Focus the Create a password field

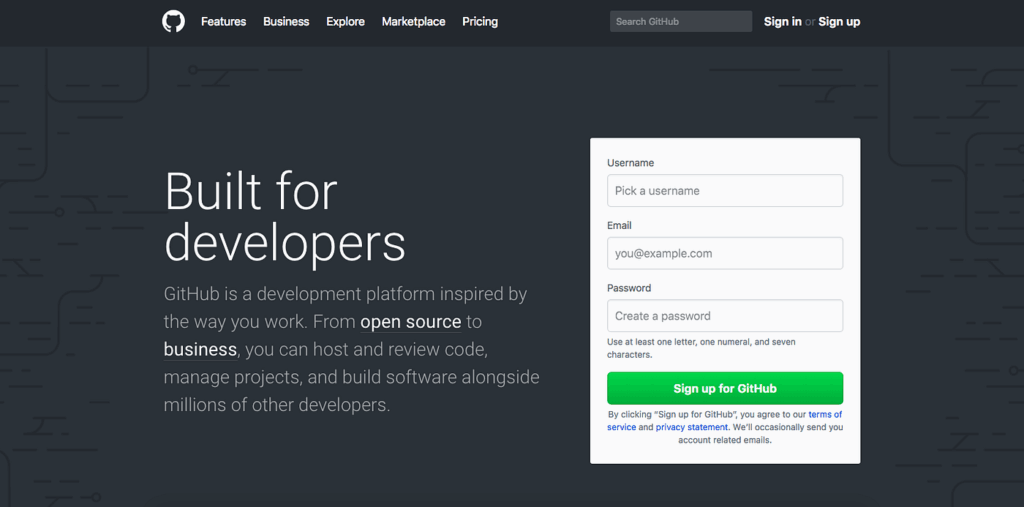point(725,316)
